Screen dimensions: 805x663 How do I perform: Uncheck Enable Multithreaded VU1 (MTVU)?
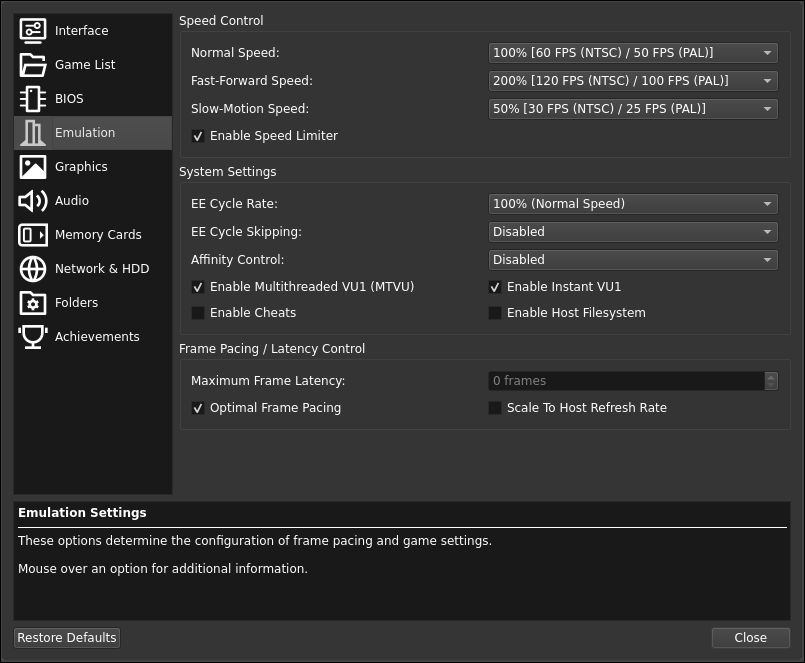[198, 287]
